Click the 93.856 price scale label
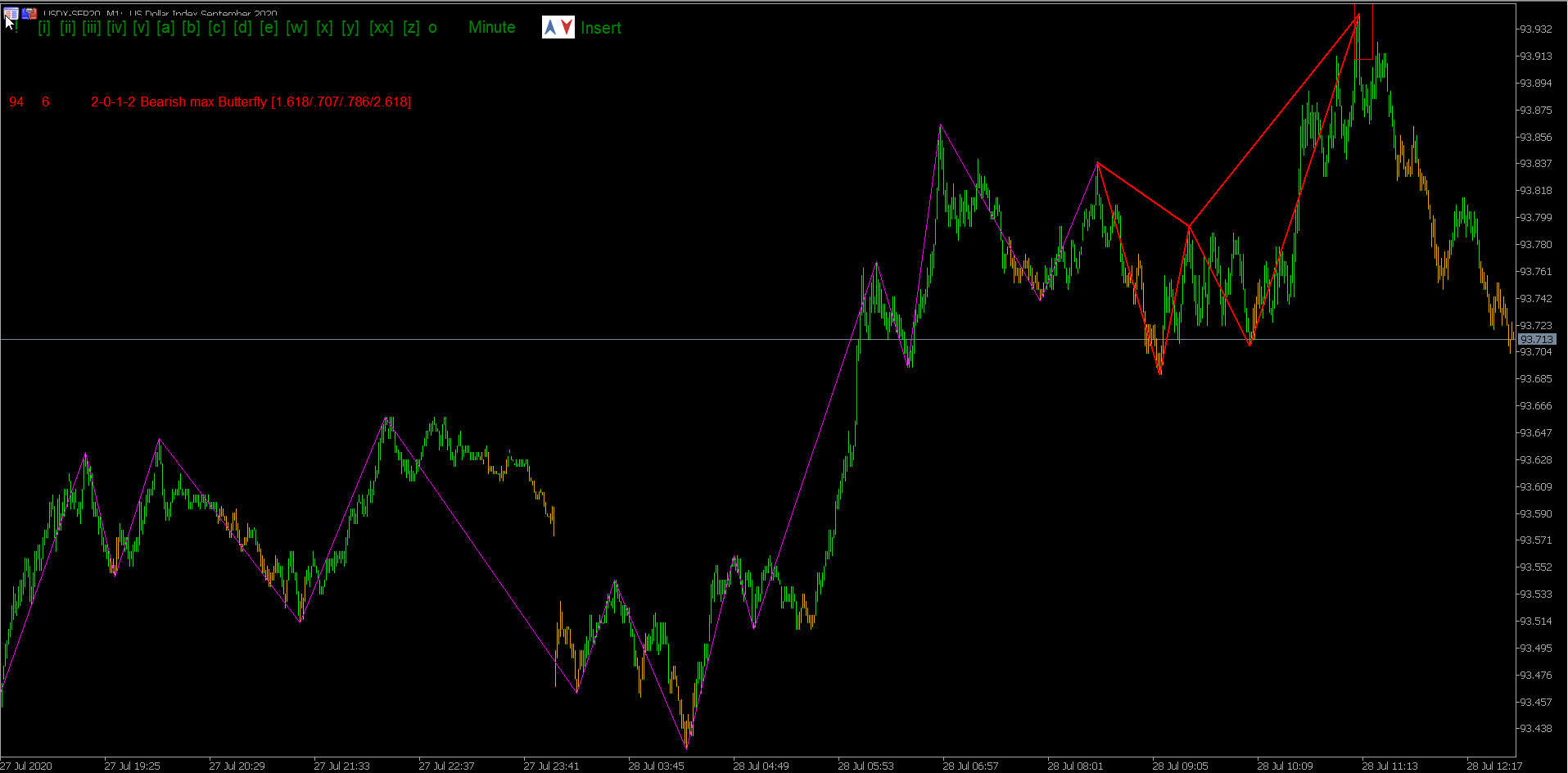Viewport: 1568px width, 773px height. (x=1536, y=137)
